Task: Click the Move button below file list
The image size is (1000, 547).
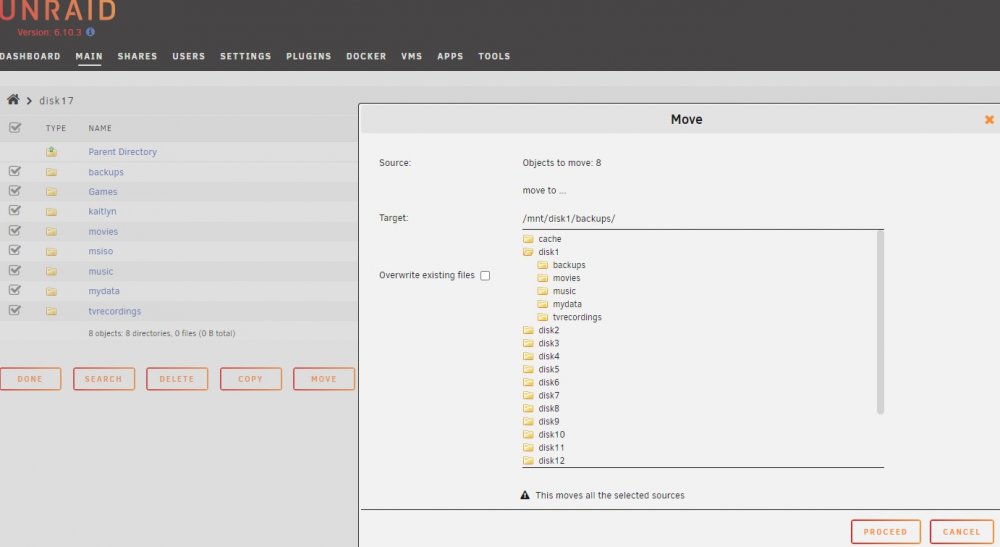Action: coord(324,379)
